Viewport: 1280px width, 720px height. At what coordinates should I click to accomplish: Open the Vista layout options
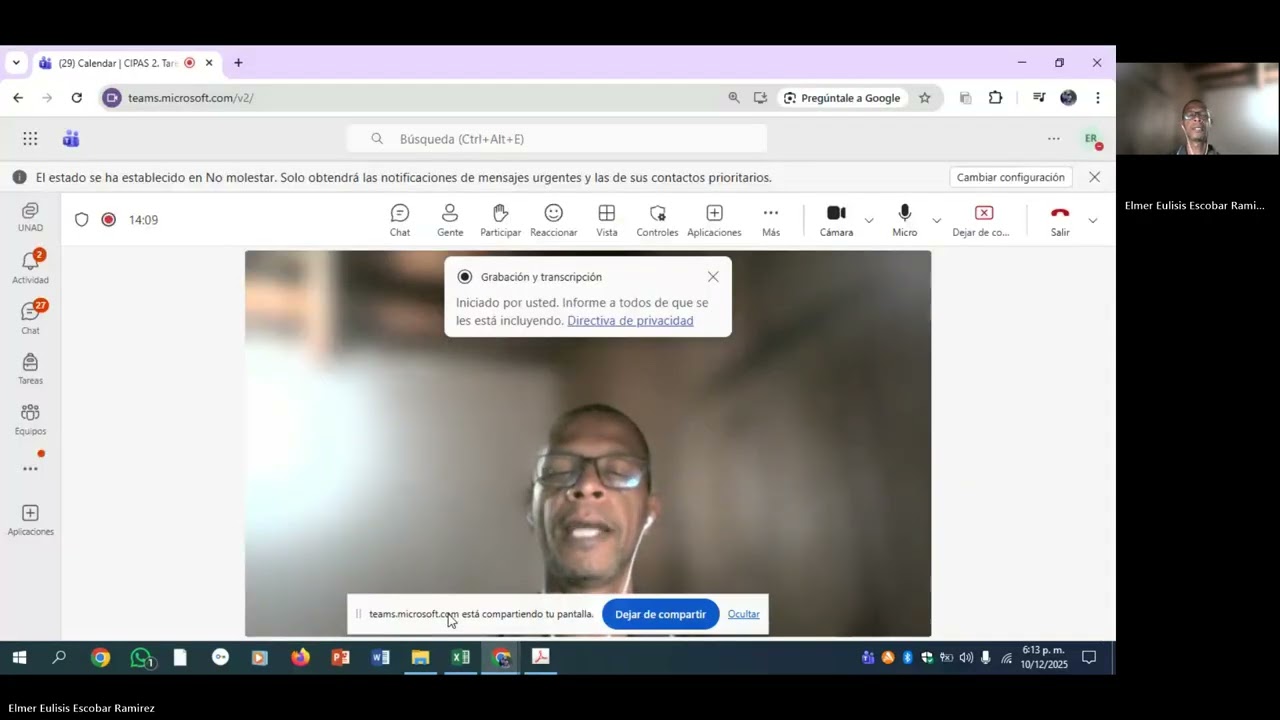pos(607,220)
